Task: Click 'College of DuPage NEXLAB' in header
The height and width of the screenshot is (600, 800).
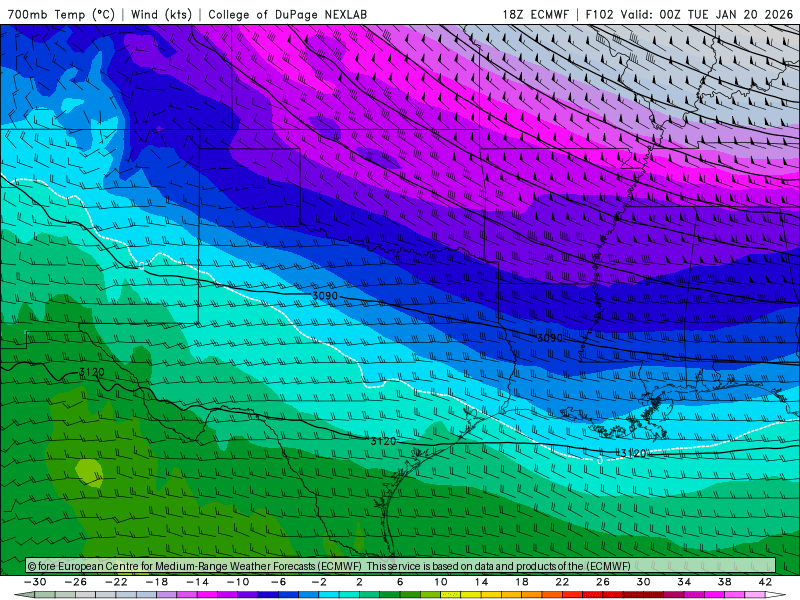Action: (x=287, y=14)
